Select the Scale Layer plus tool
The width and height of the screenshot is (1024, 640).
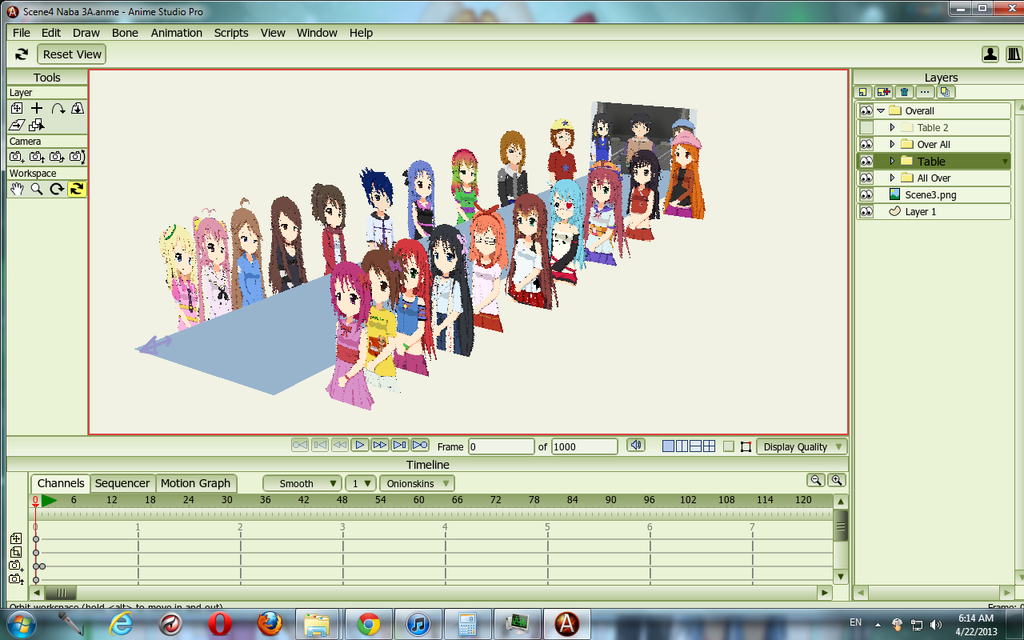pyautogui.click(x=37, y=108)
